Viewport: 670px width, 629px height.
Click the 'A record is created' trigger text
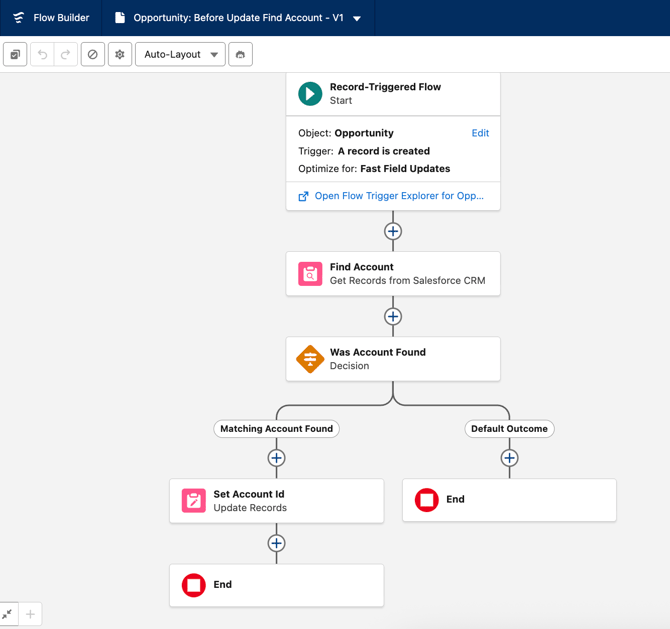pos(384,151)
